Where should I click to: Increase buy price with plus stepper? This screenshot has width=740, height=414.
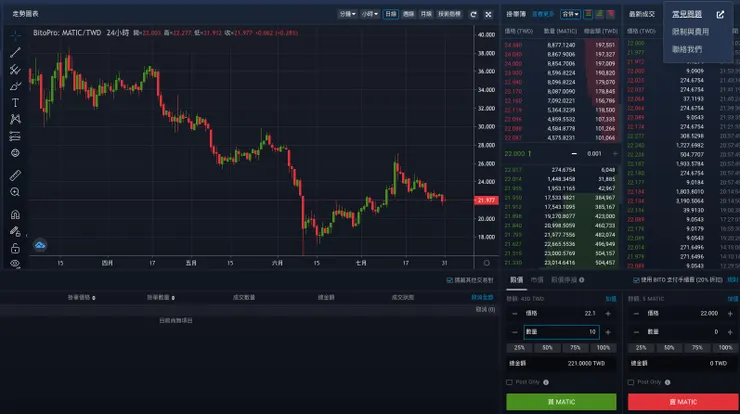pyautogui.click(x=608, y=313)
